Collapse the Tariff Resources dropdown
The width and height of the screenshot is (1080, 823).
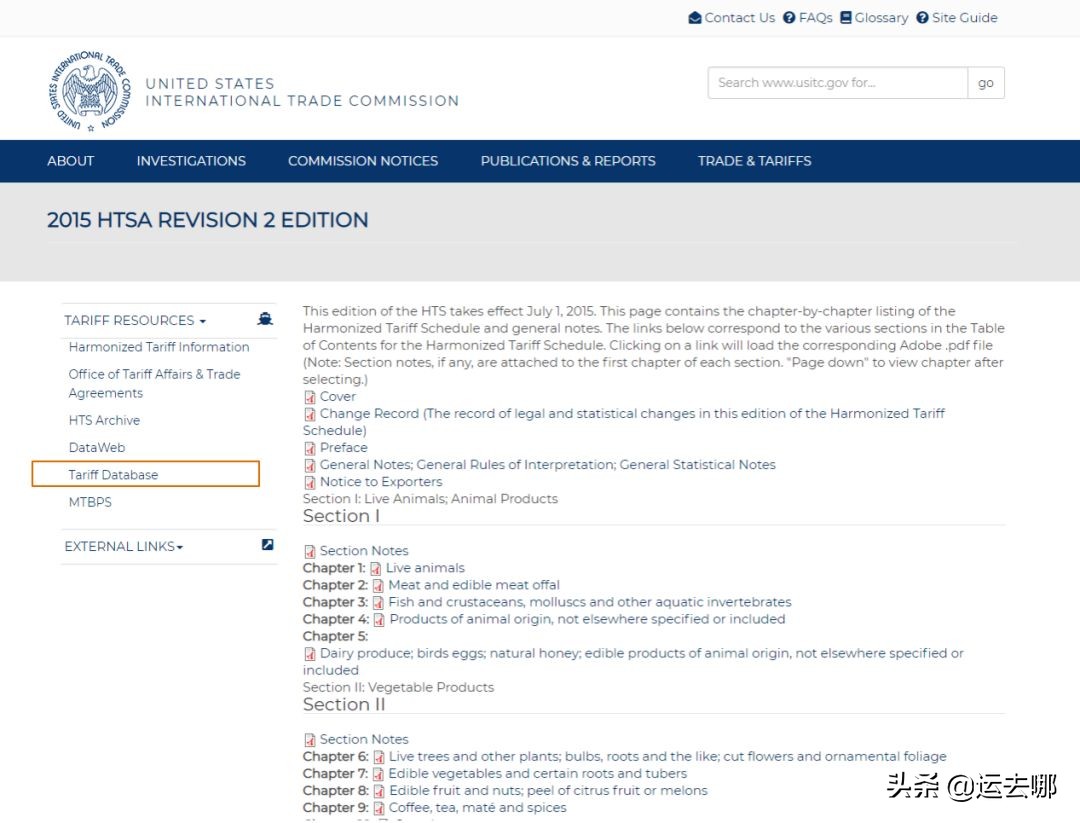coord(135,320)
